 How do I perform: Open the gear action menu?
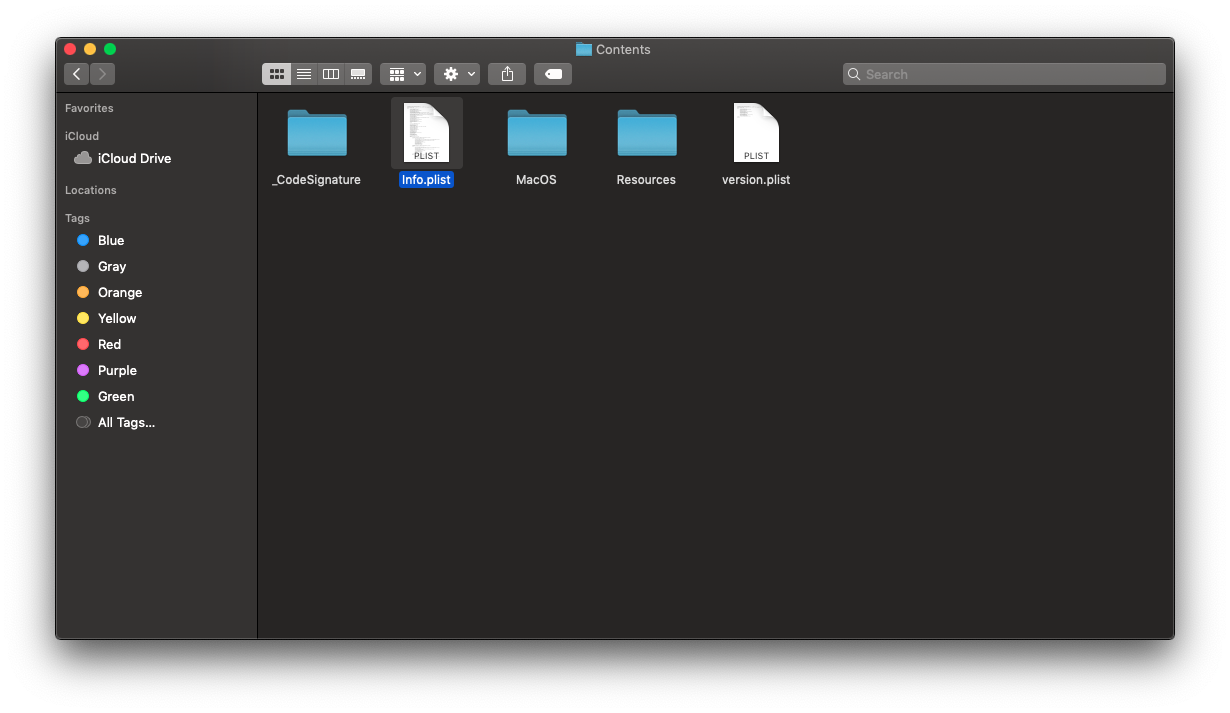tap(457, 74)
